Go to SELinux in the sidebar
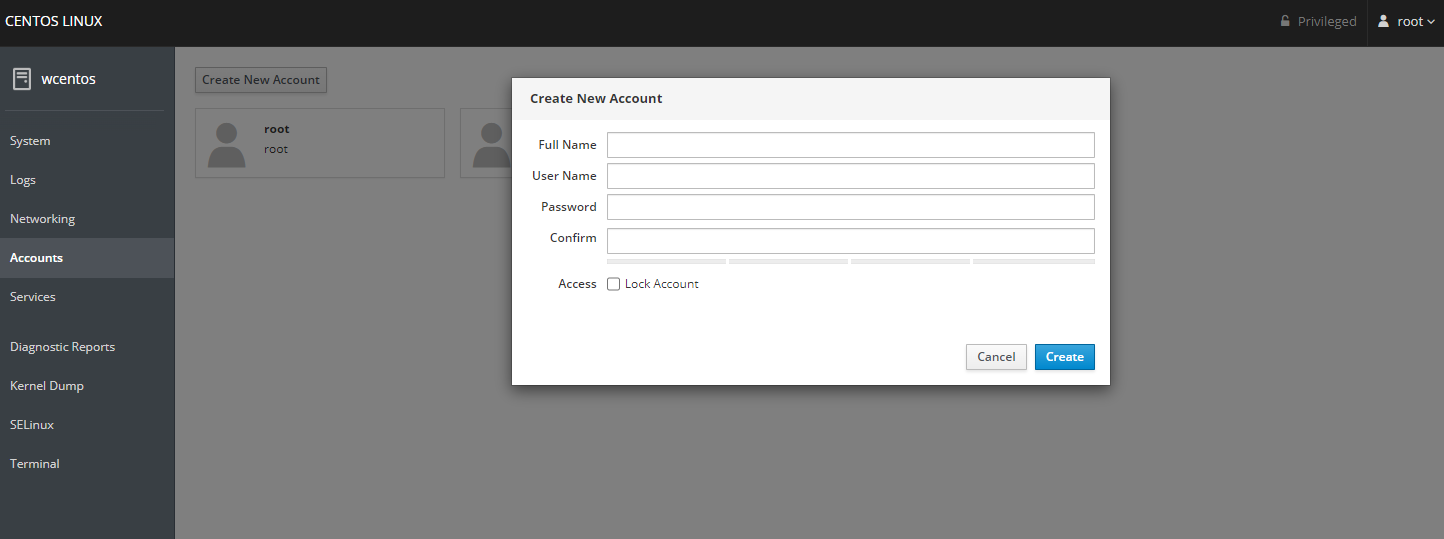Viewport: 1444px width, 539px height. 87,425
